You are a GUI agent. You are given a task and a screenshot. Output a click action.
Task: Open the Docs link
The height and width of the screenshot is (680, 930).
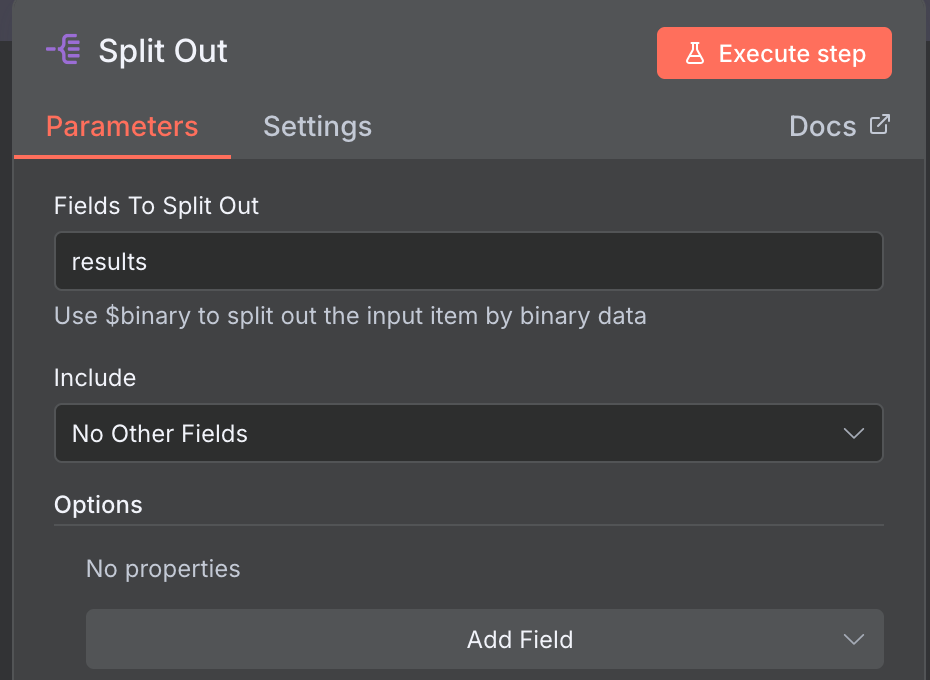pyautogui.click(x=823, y=127)
